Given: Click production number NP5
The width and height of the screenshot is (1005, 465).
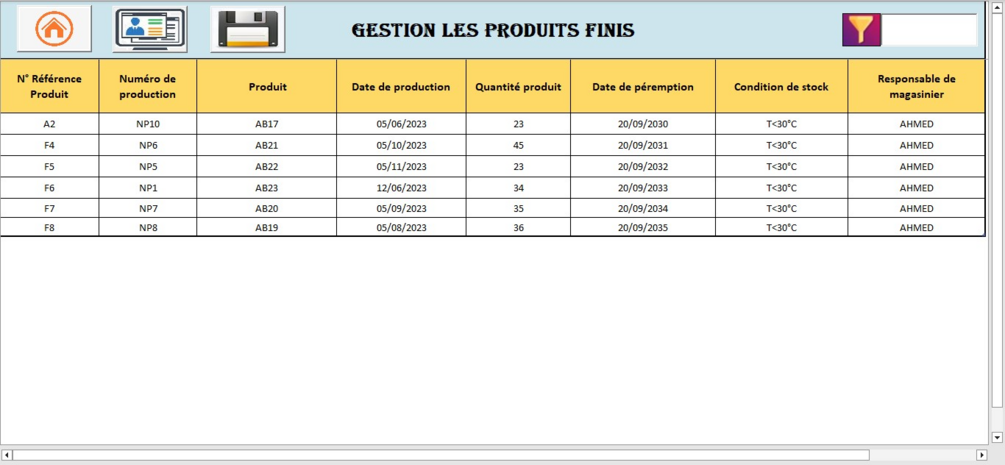Looking at the screenshot, I should (x=147, y=167).
